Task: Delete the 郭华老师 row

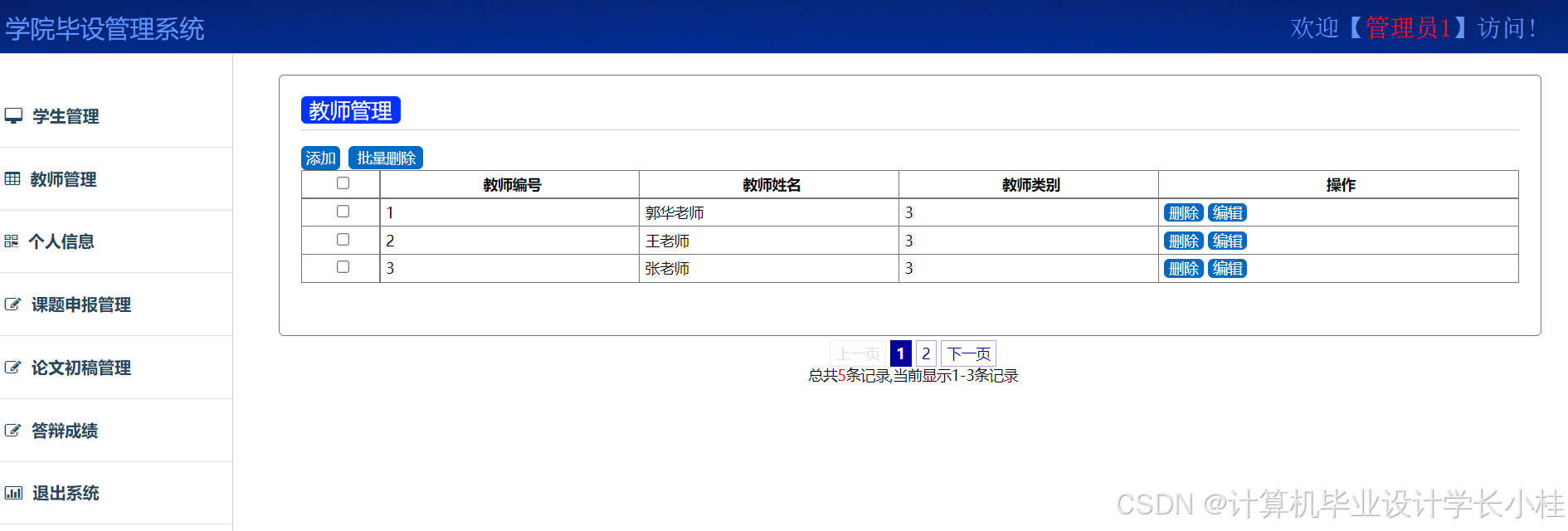Action: pos(1184,213)
